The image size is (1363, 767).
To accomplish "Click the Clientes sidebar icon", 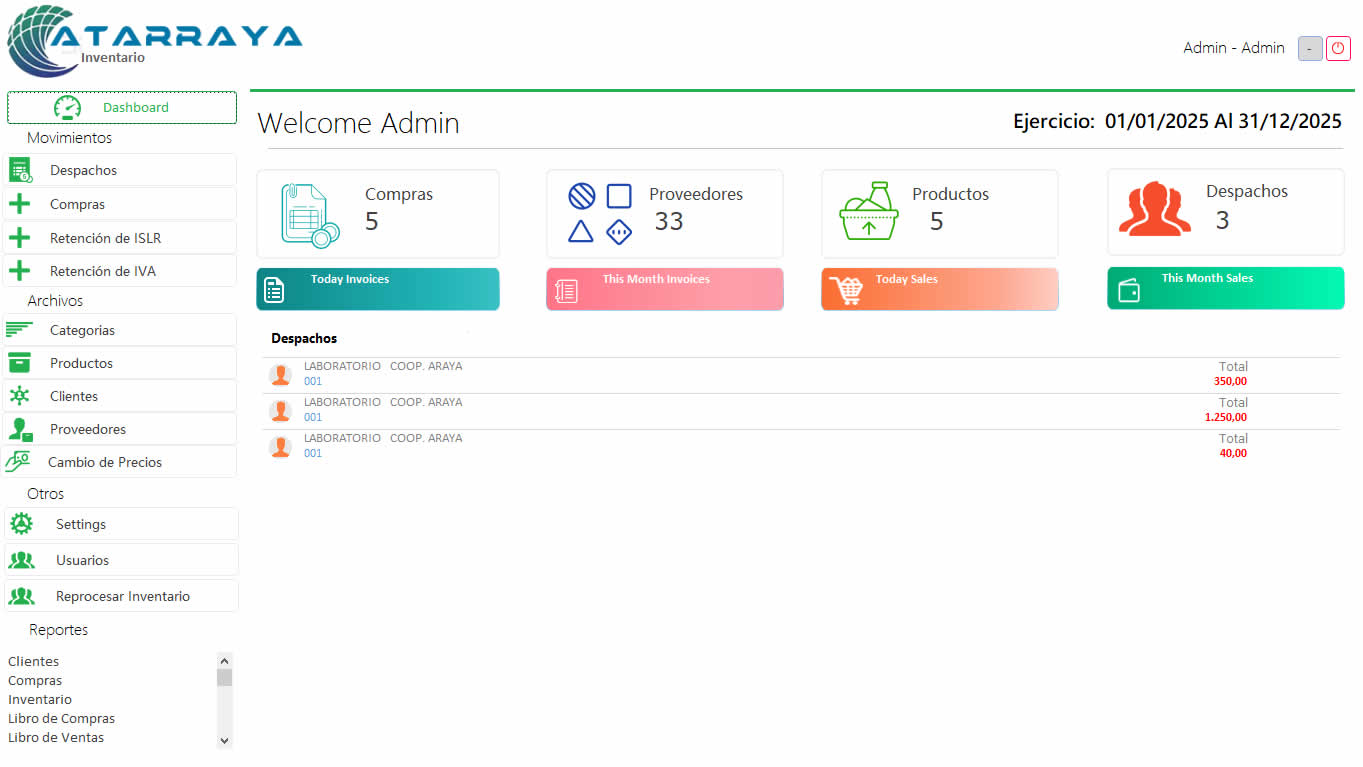I will click(x=19, y=396).
